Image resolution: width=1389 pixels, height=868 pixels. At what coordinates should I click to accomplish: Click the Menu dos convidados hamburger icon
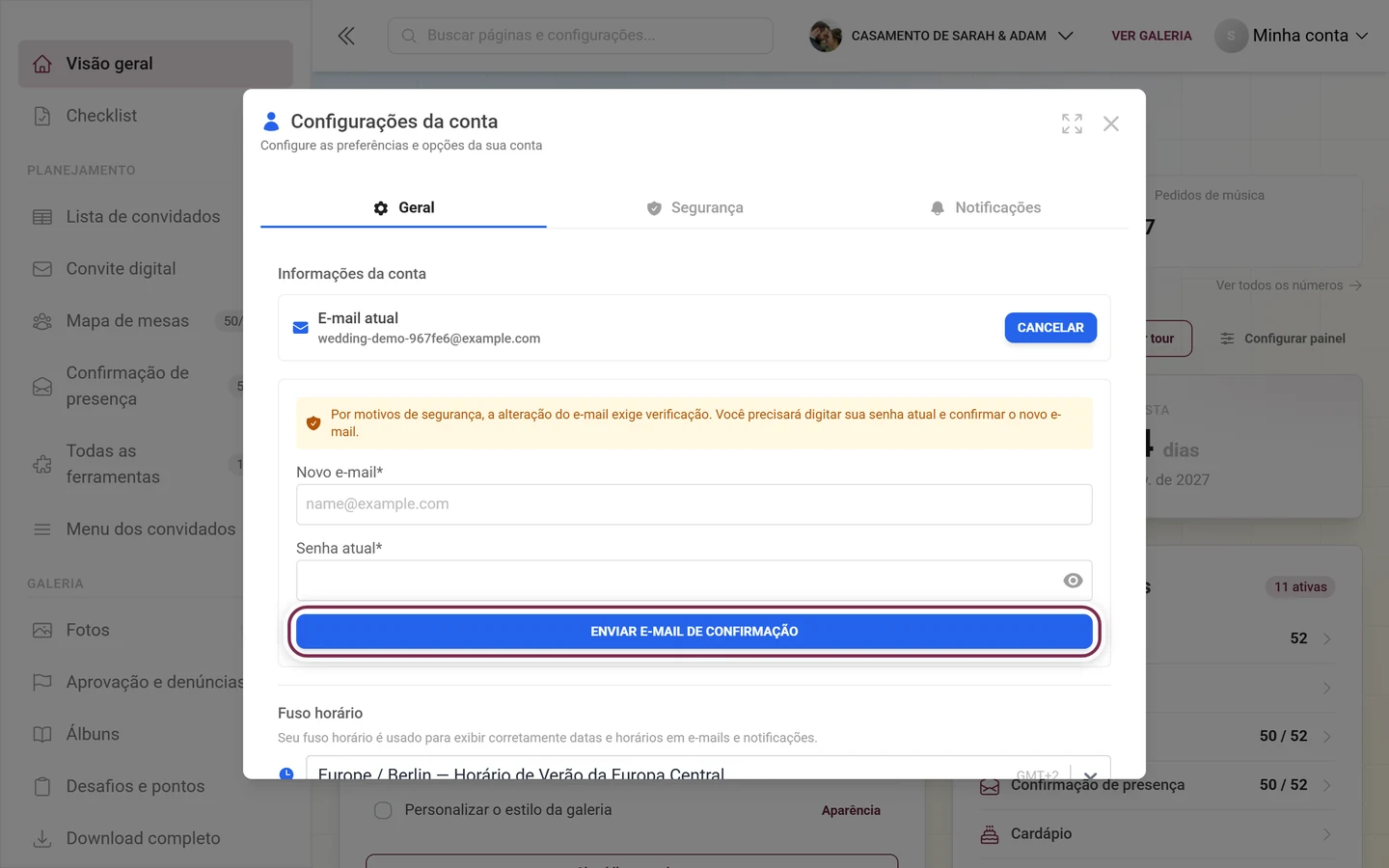coord(42,529)
